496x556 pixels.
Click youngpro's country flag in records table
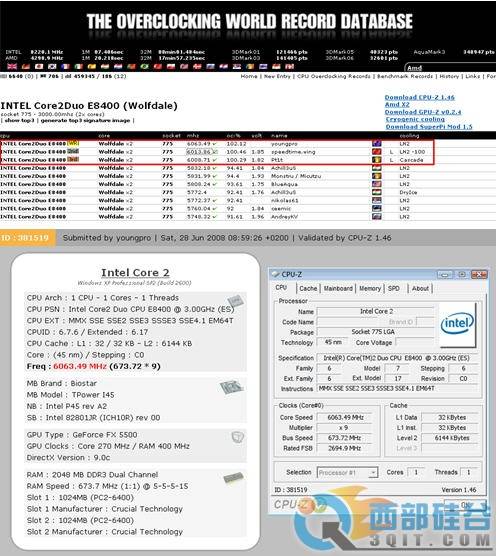377,144
